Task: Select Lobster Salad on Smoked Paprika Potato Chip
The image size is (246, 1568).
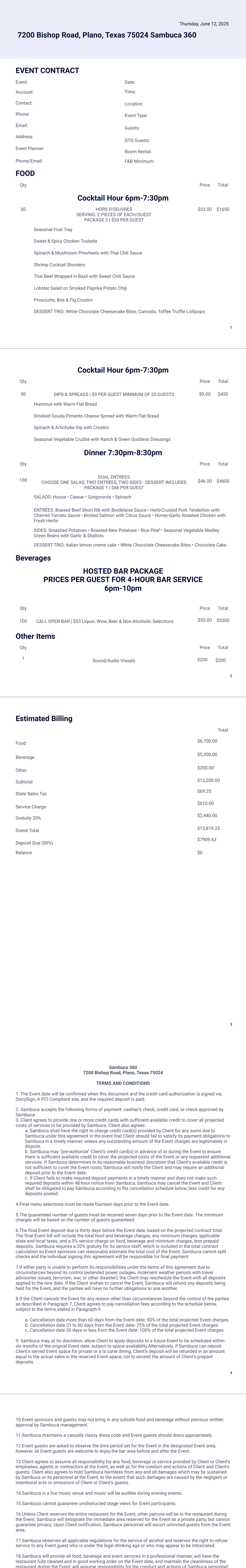Action: (x=80, y=288)
